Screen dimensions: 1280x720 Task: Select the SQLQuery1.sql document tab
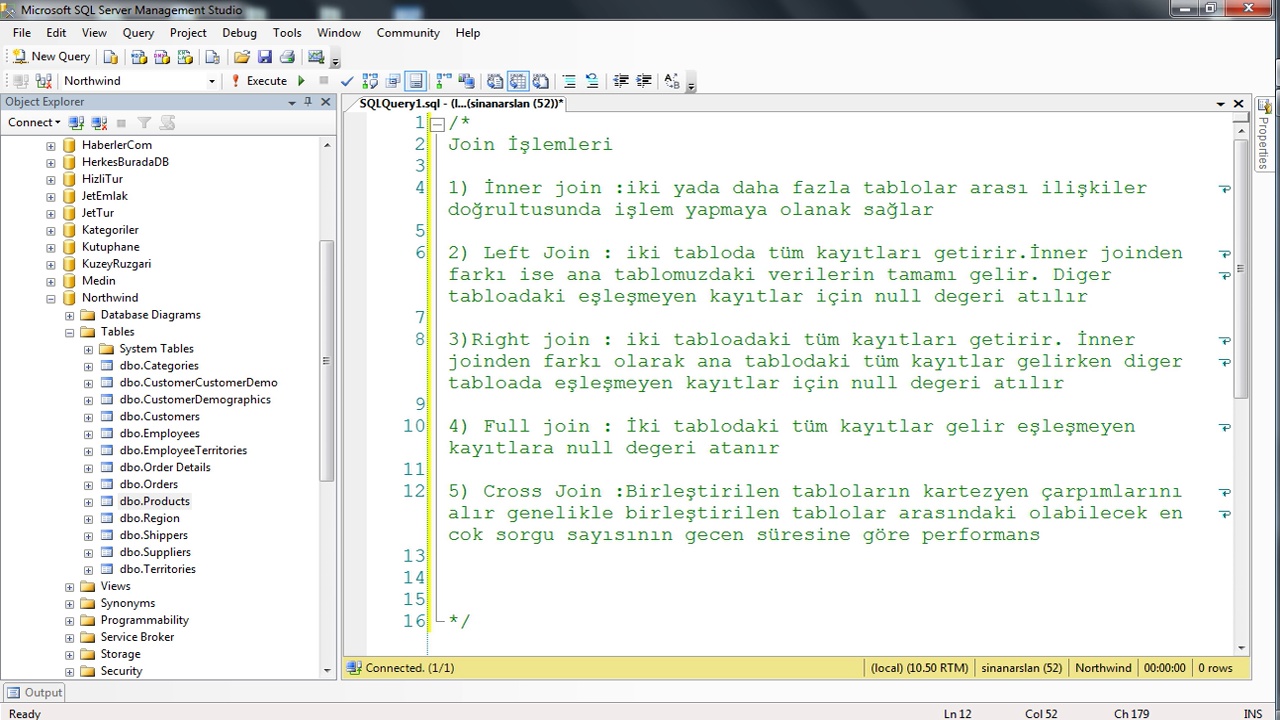tap(461, 104)
